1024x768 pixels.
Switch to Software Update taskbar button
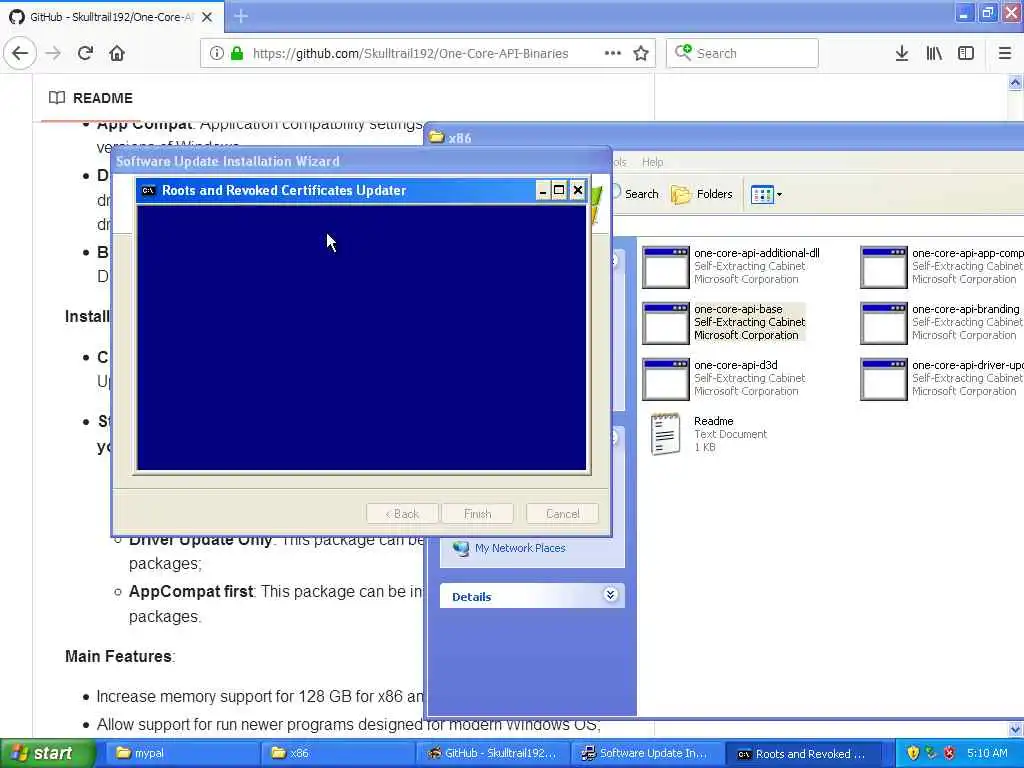[647, 754]
